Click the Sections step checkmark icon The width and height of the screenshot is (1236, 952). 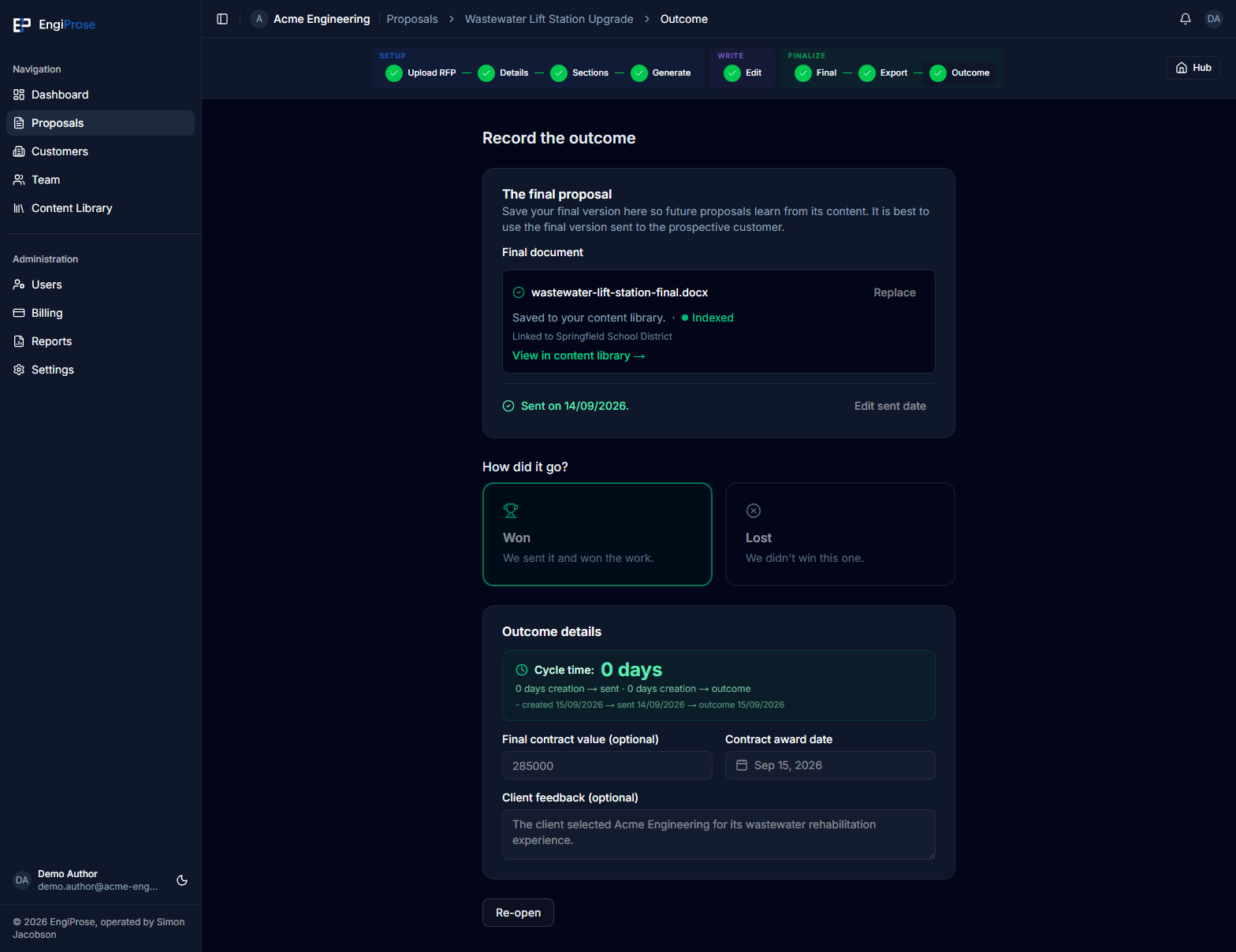(x=559, y=73)
